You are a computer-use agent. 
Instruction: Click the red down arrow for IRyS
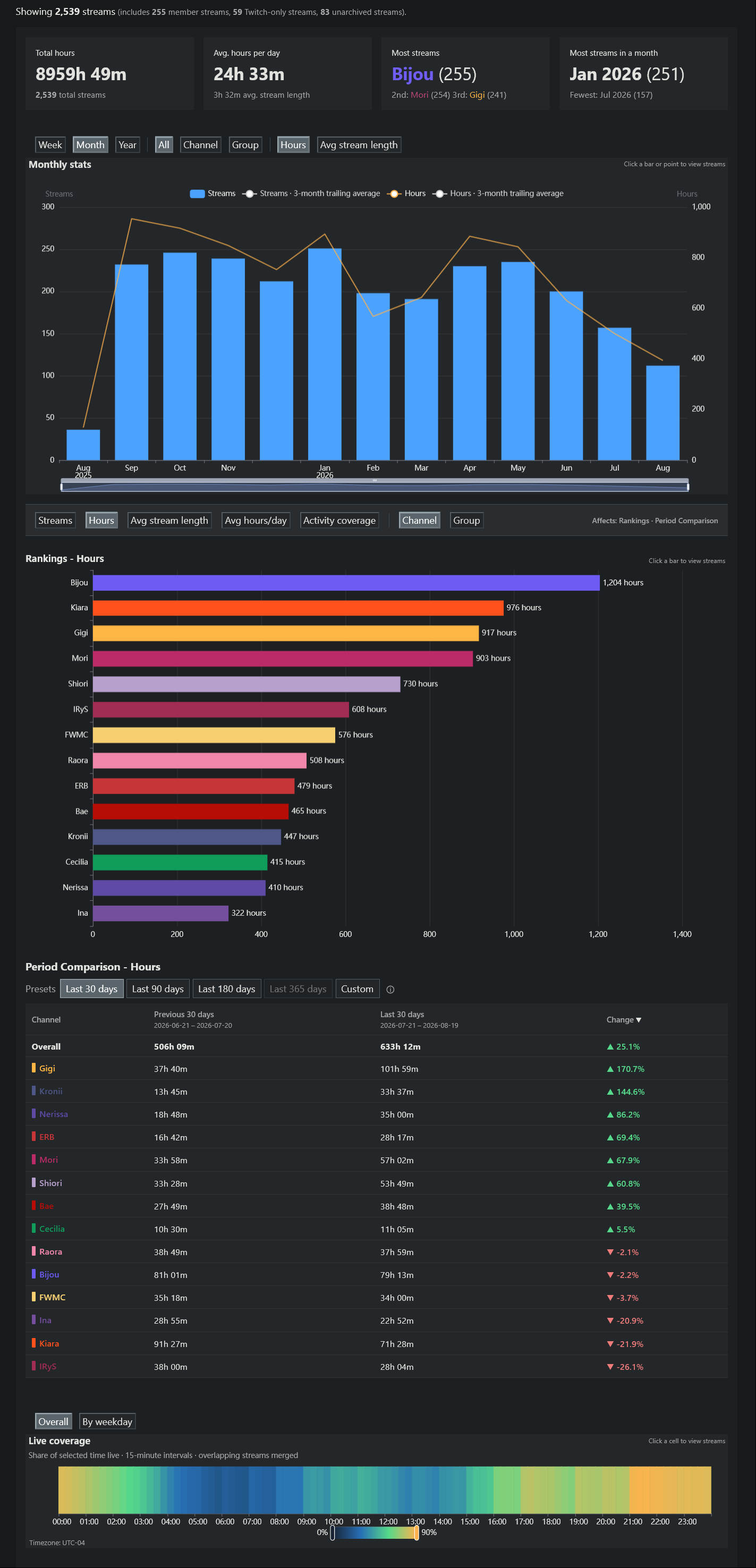point(610,1367)
